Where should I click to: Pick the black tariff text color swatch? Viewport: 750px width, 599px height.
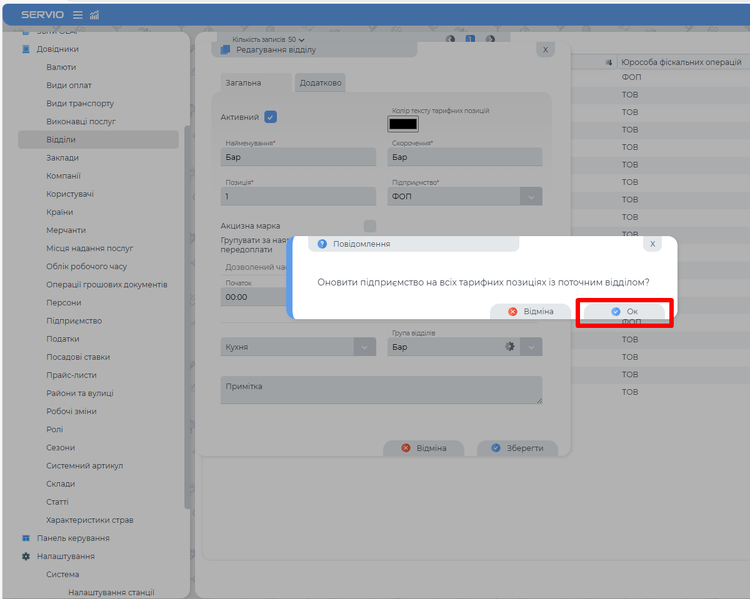click(x=403, y=124)
